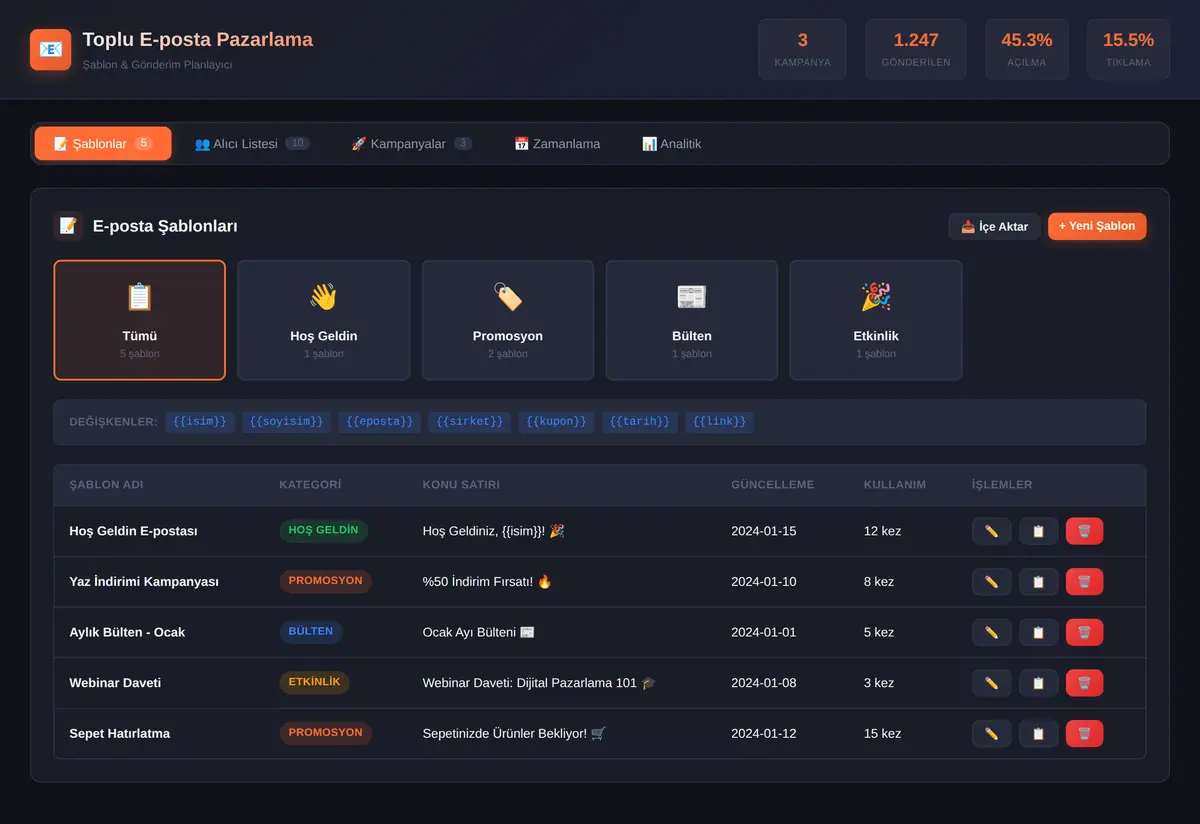Edit the Aylık Bülten - Ocak template
The width and height of the screenshot is (1200, 824).
pyautogui.click(x=991, y=632)
